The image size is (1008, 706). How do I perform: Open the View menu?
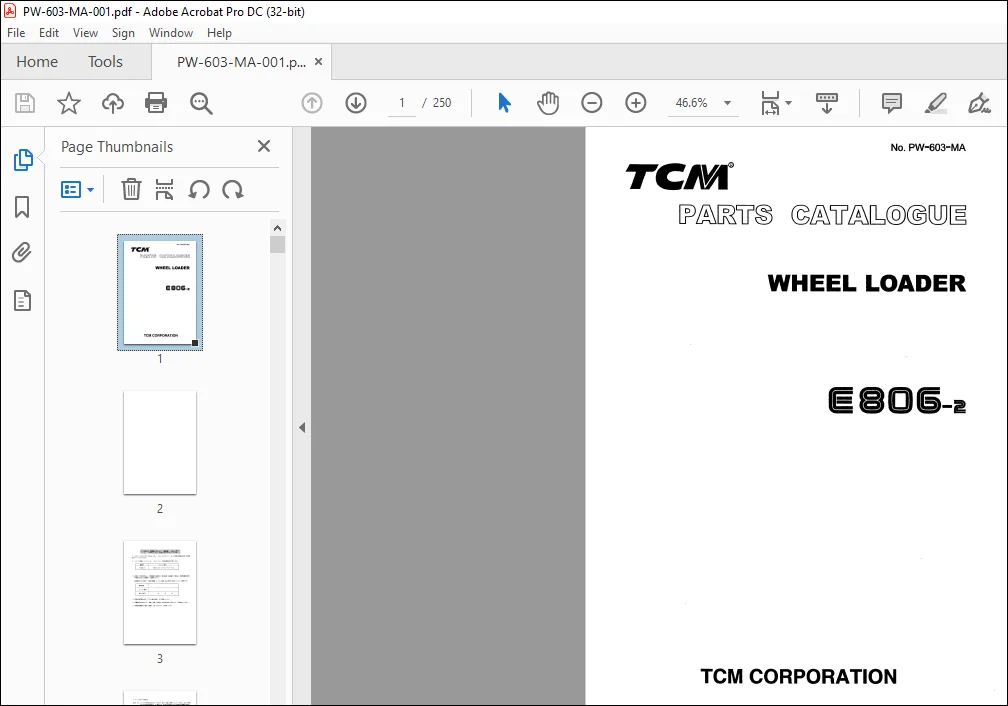[85, 33]
